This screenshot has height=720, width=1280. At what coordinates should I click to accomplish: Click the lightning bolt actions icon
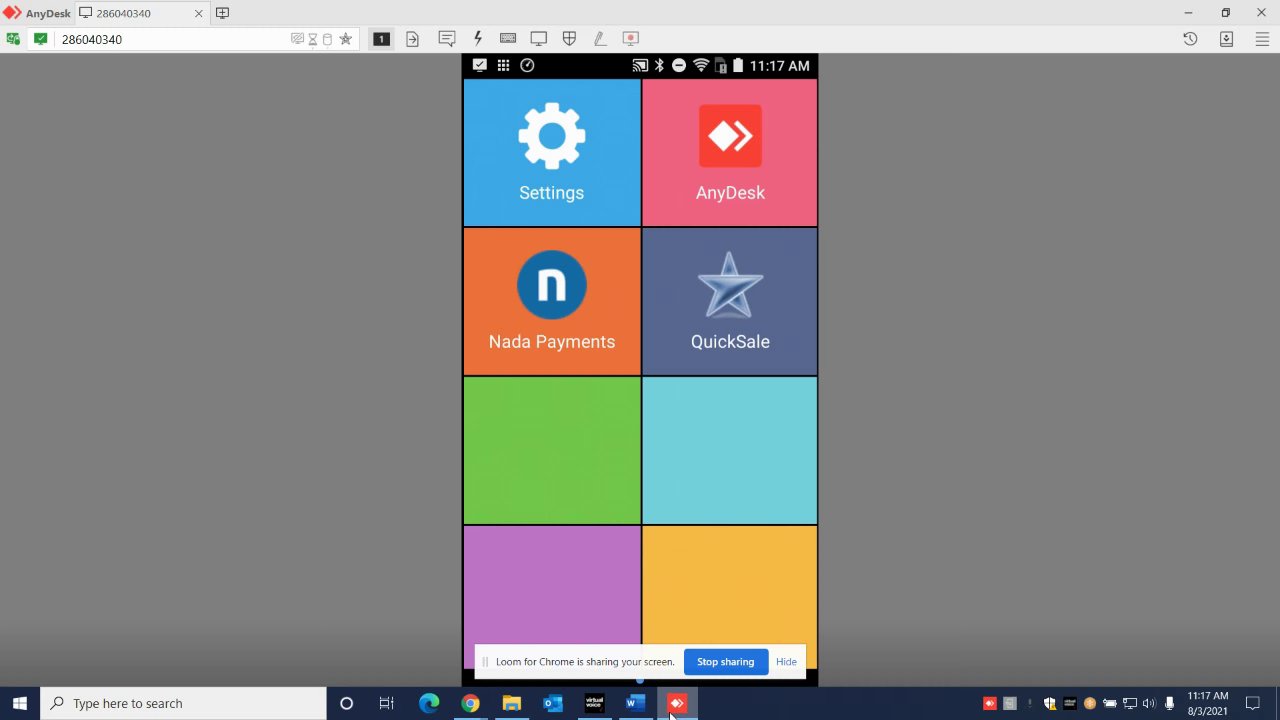pos(478,39)
